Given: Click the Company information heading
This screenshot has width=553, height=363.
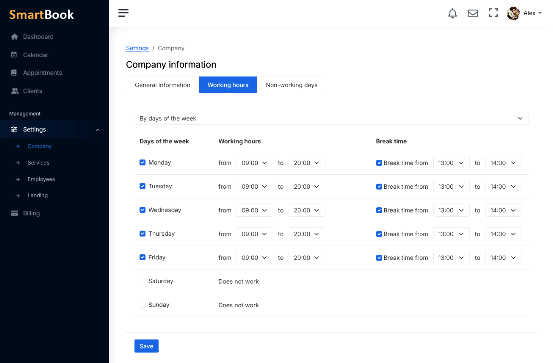Looking at the screenshot, I should 171,65.
